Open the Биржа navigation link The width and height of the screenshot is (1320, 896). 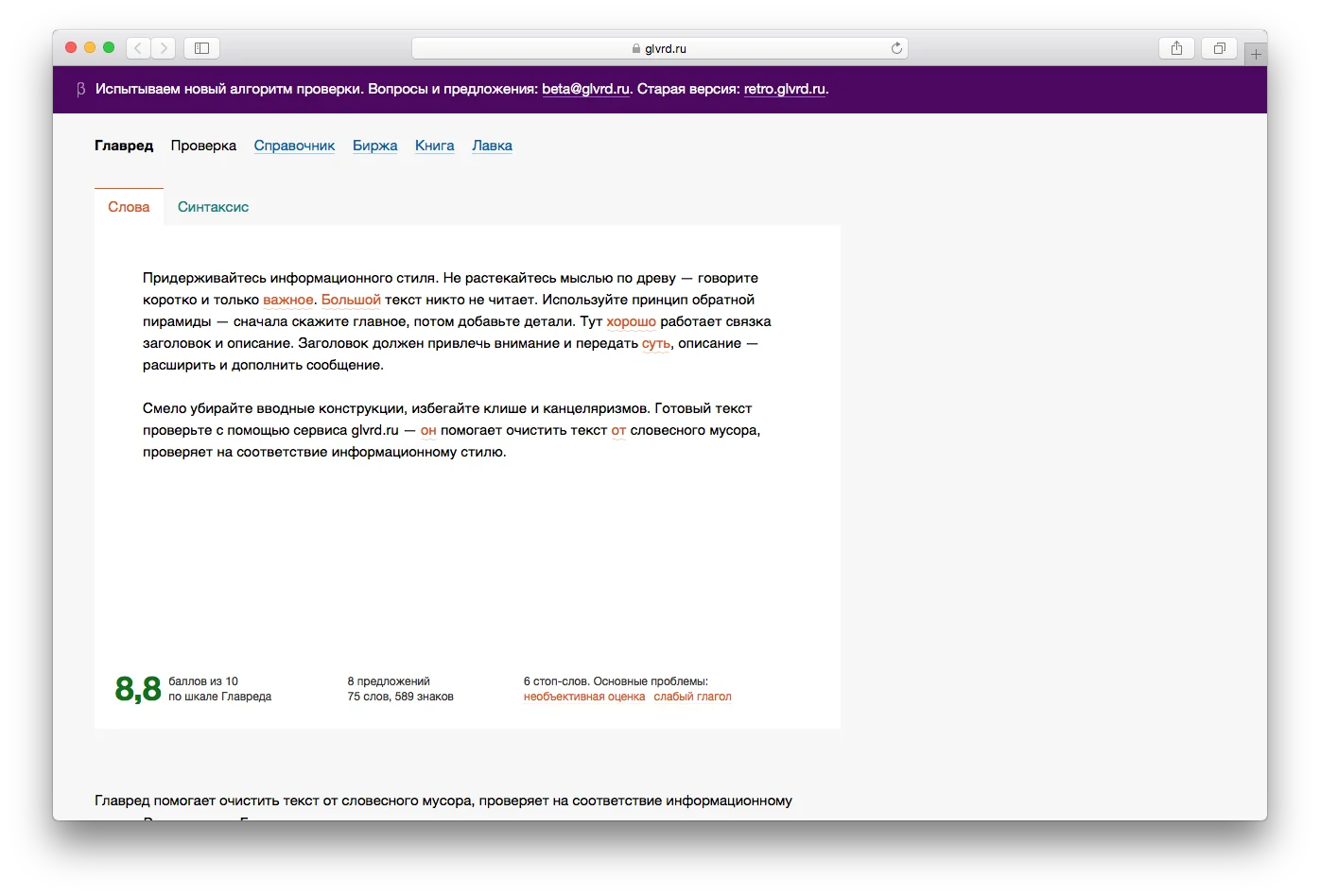click(x=374, y=146)
